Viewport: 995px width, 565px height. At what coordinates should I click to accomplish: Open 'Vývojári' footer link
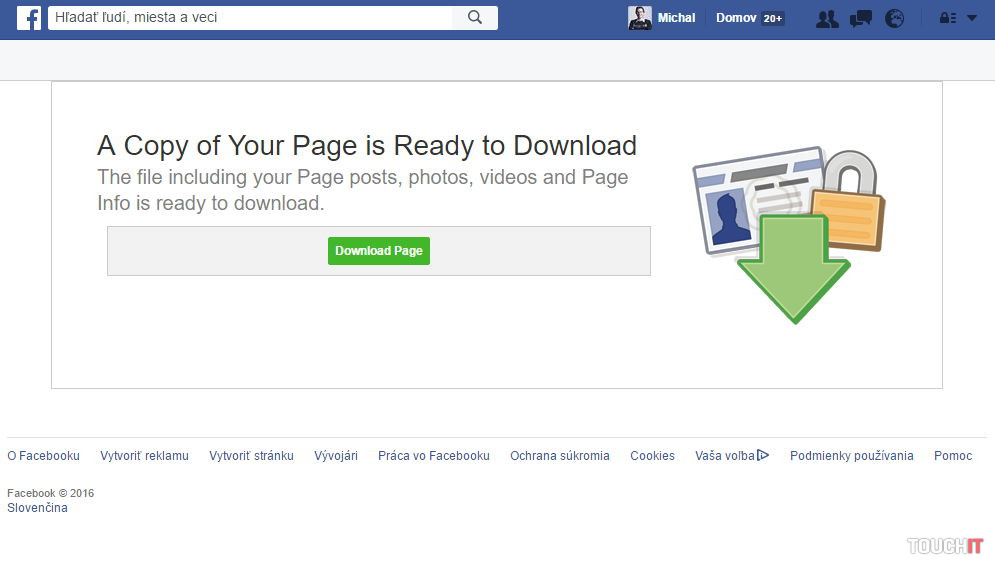(x=336, y=456)
